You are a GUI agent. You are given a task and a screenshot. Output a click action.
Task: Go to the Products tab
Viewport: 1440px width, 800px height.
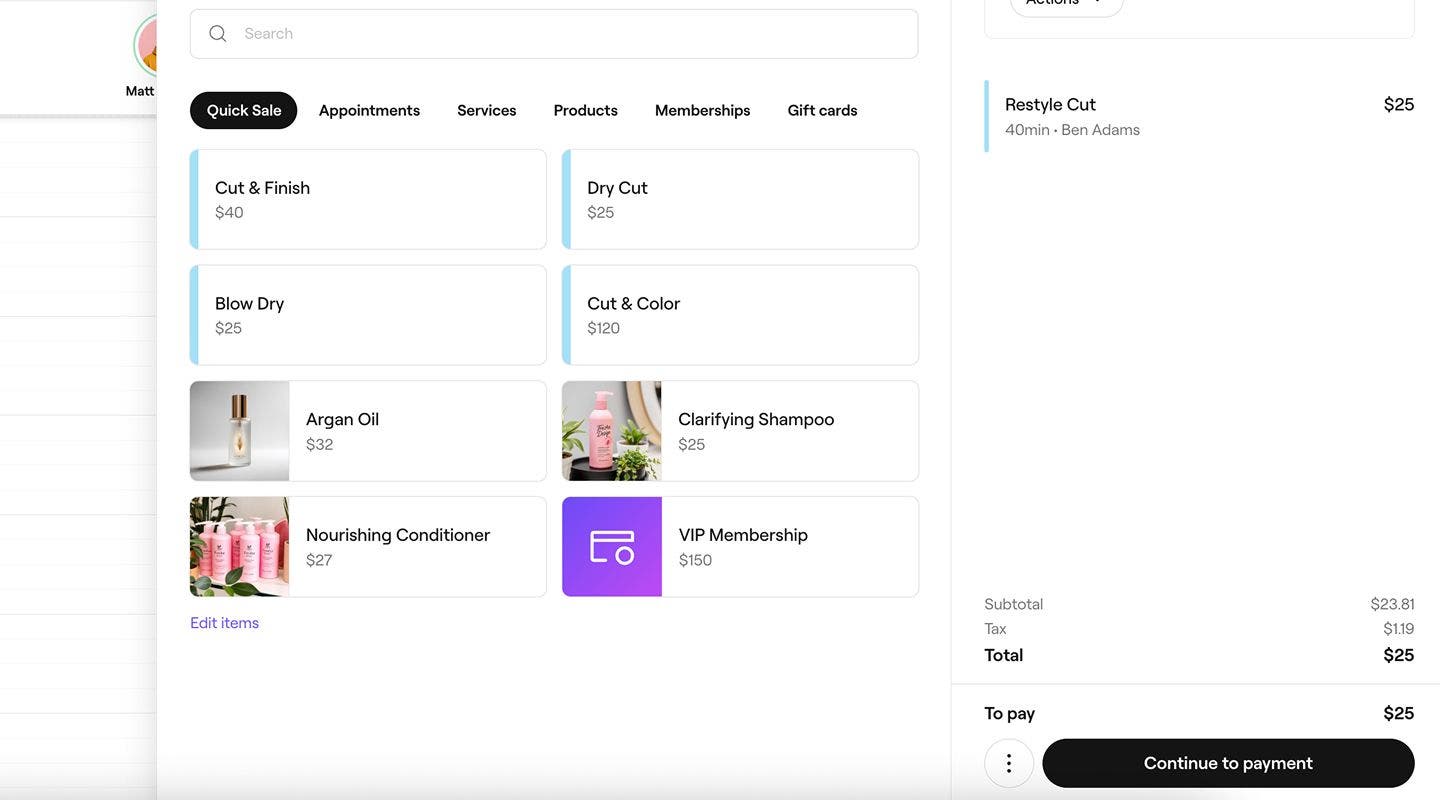click(x=585, y=111)
